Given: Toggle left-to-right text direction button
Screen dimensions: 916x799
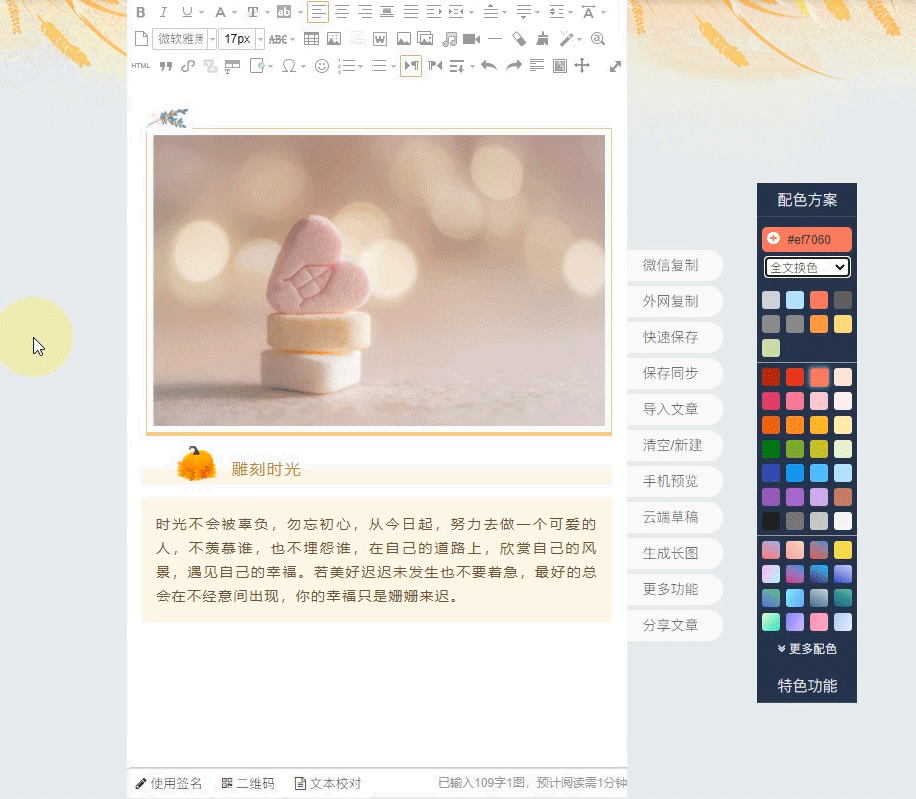Looking at the screenshot, I should click(x=410, y=66).
